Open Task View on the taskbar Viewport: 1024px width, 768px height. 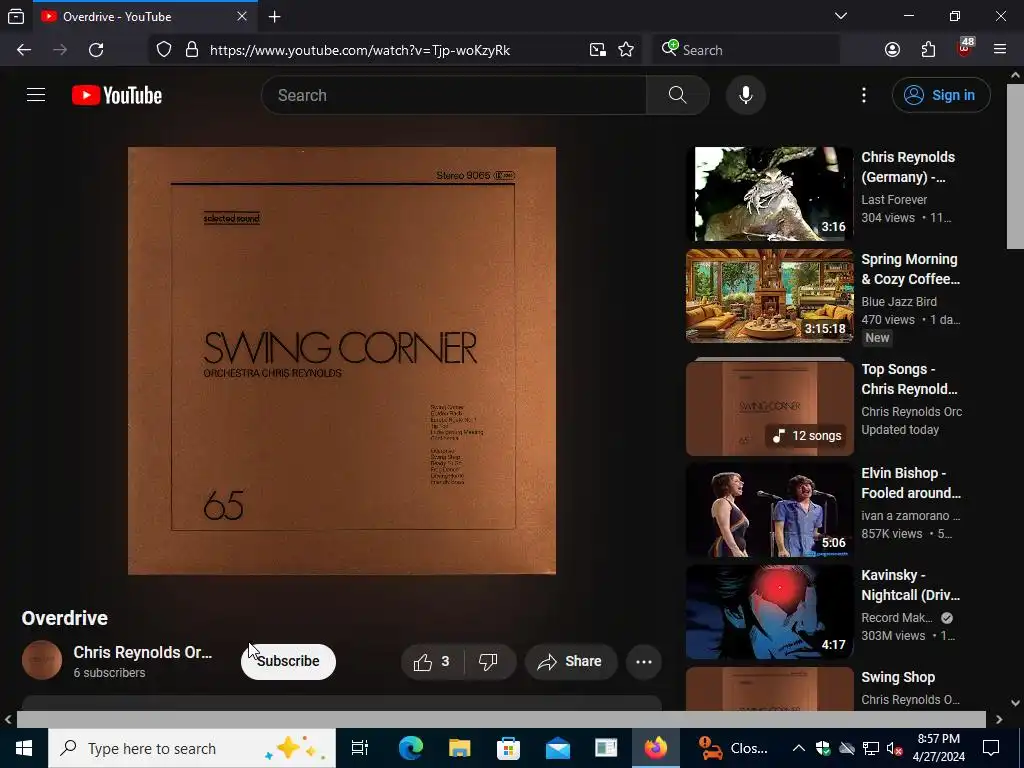click(x=360, y=748)
